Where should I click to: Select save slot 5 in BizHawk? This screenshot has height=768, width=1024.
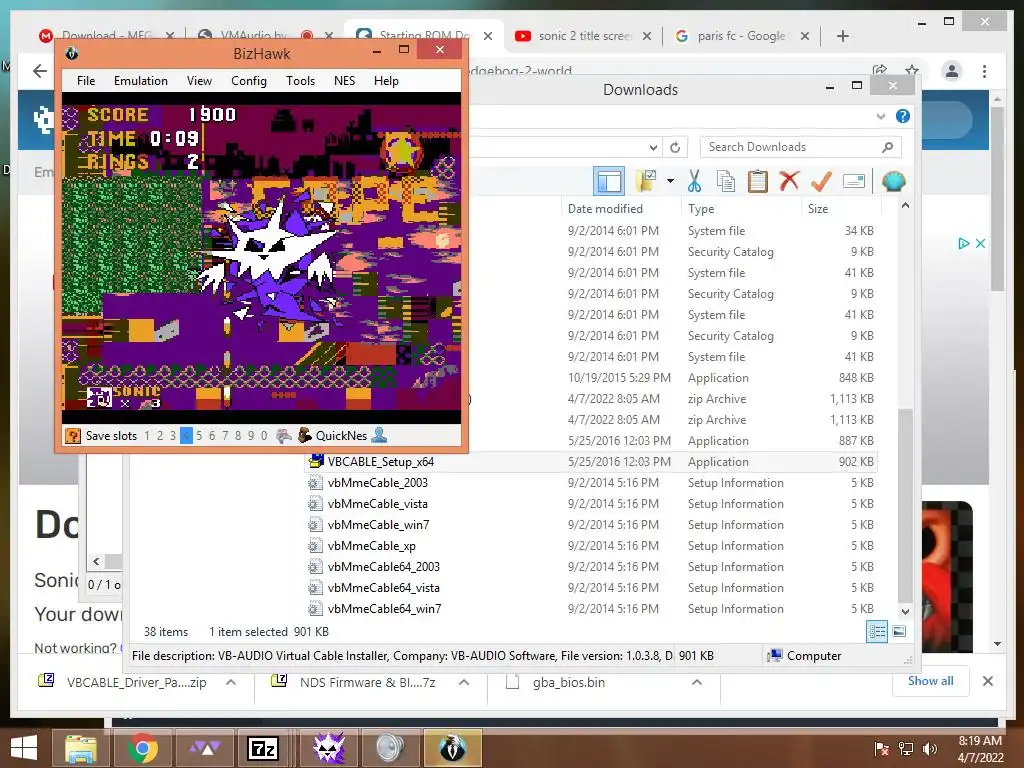pos(199,436)
